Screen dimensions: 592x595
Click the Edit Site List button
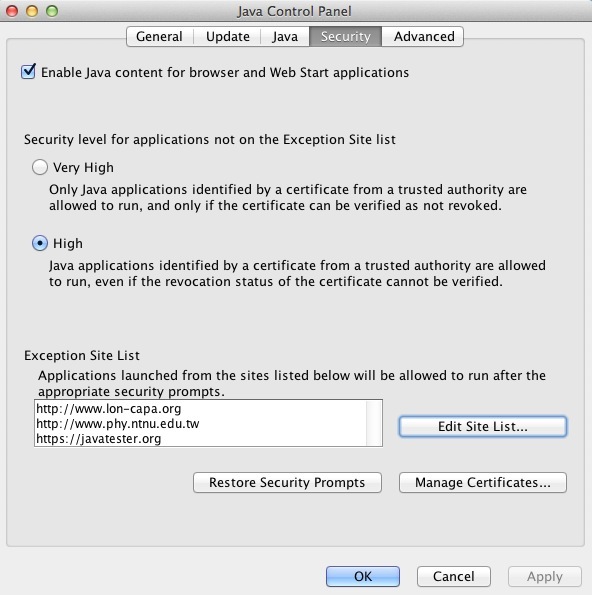point(483,427)
